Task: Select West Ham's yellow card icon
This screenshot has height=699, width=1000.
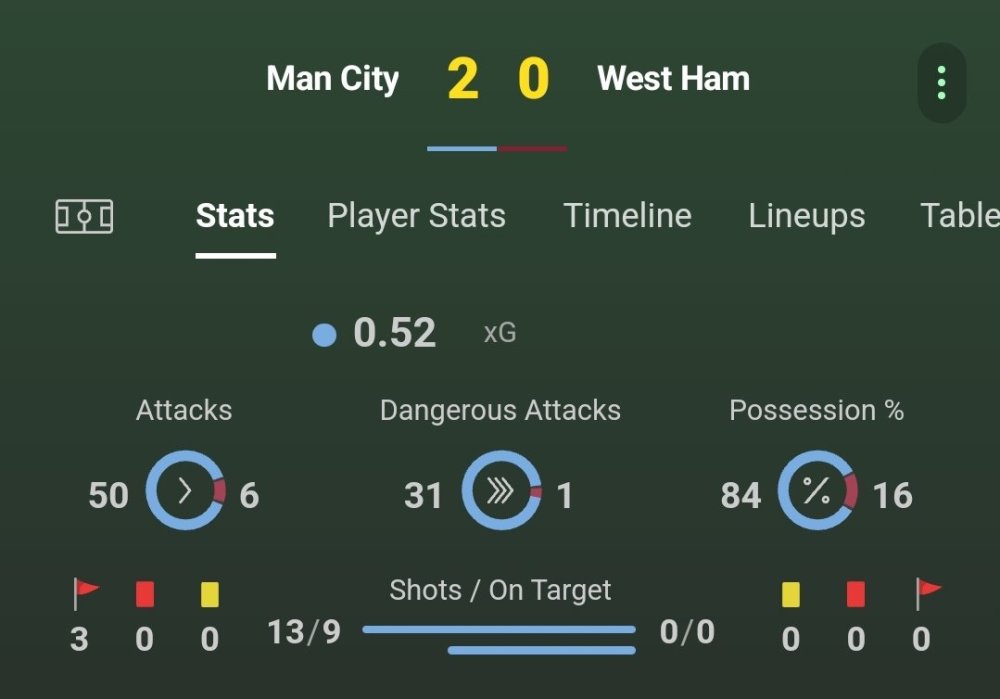Action: [x=791, y=594]
